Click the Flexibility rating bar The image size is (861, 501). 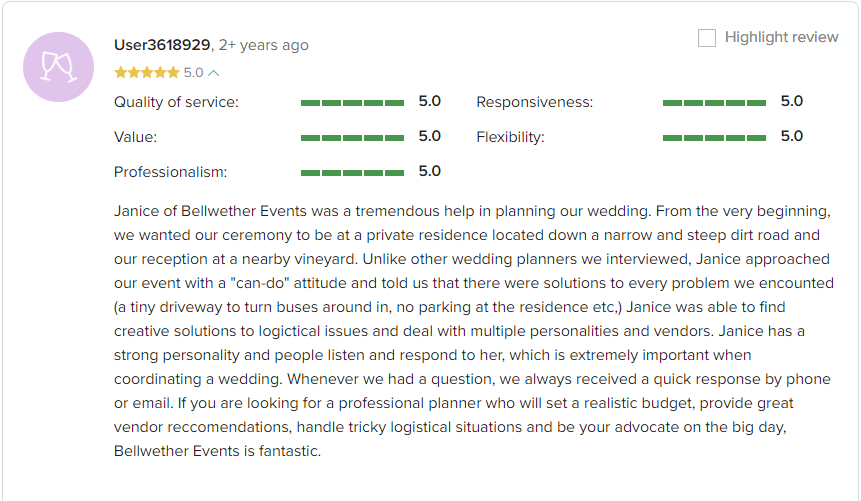click(x=714, y=138)
